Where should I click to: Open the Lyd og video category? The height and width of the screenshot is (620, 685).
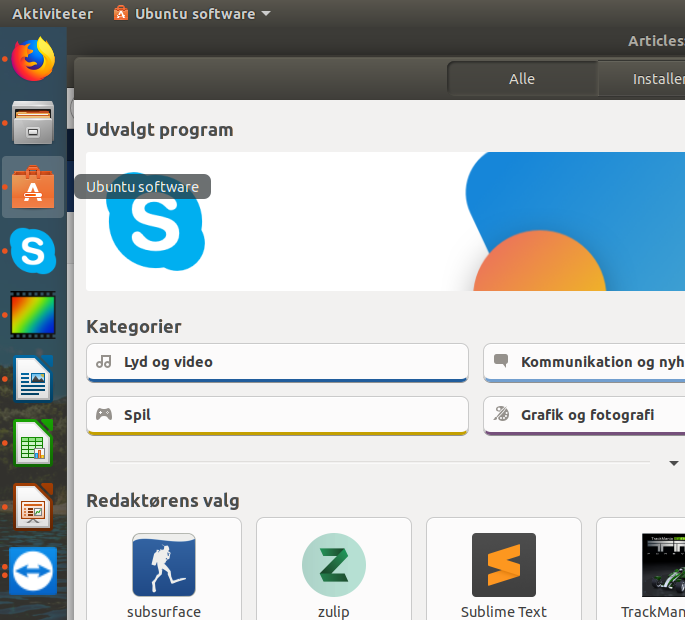277,363
